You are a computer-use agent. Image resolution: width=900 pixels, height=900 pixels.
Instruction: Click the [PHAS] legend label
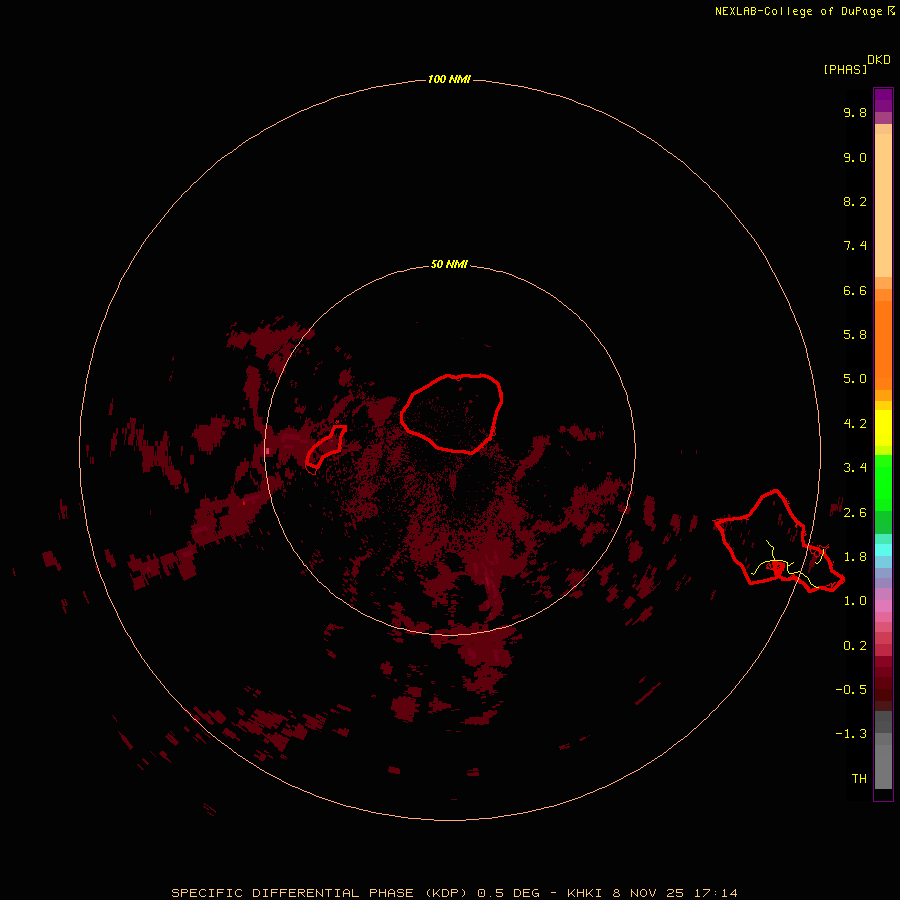point(845,69)
